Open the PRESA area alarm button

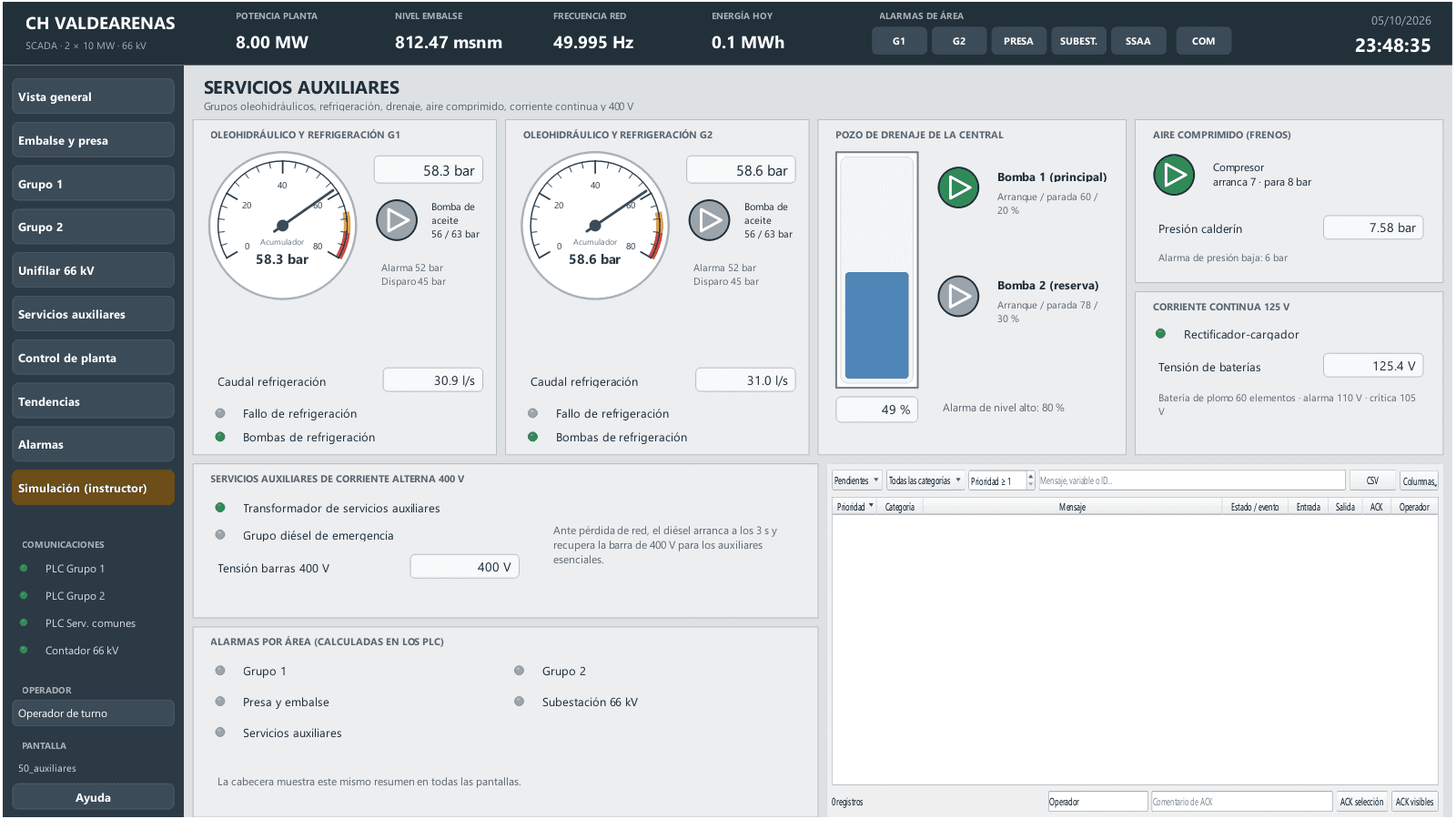pos(1018,41)
